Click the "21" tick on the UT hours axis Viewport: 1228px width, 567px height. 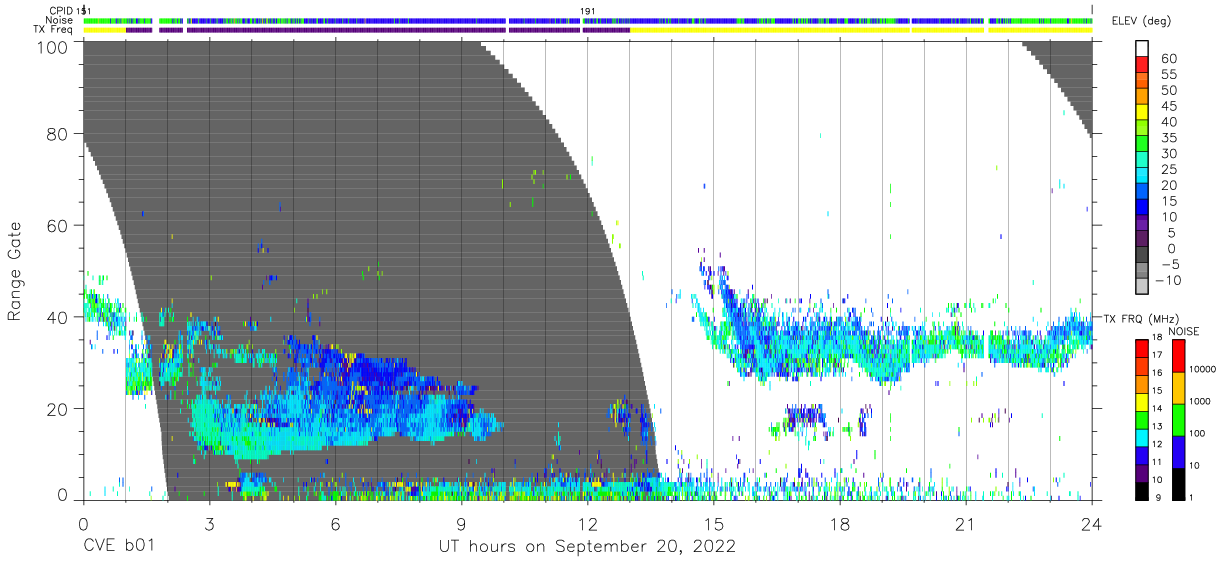pos(965,524)
